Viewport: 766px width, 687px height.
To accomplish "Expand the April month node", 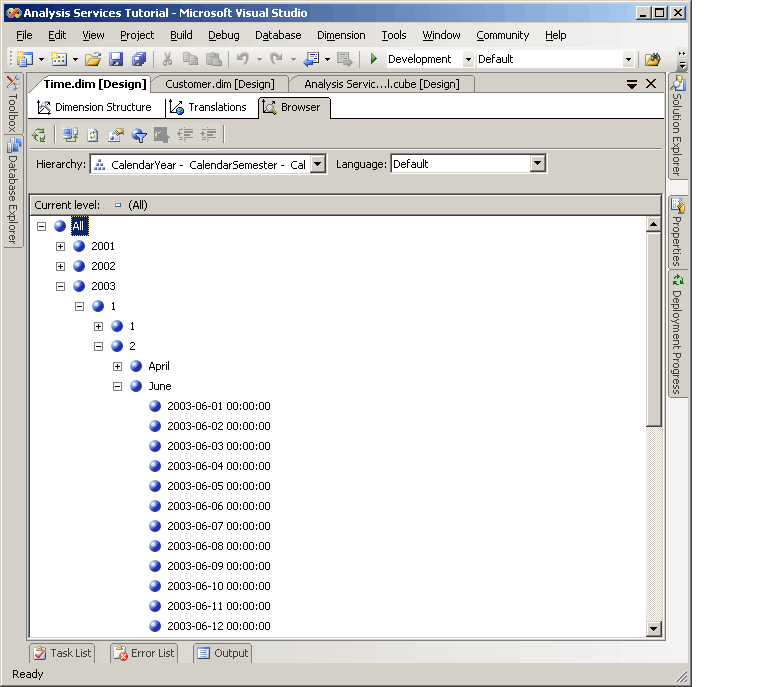I will (x=118, y=366).
